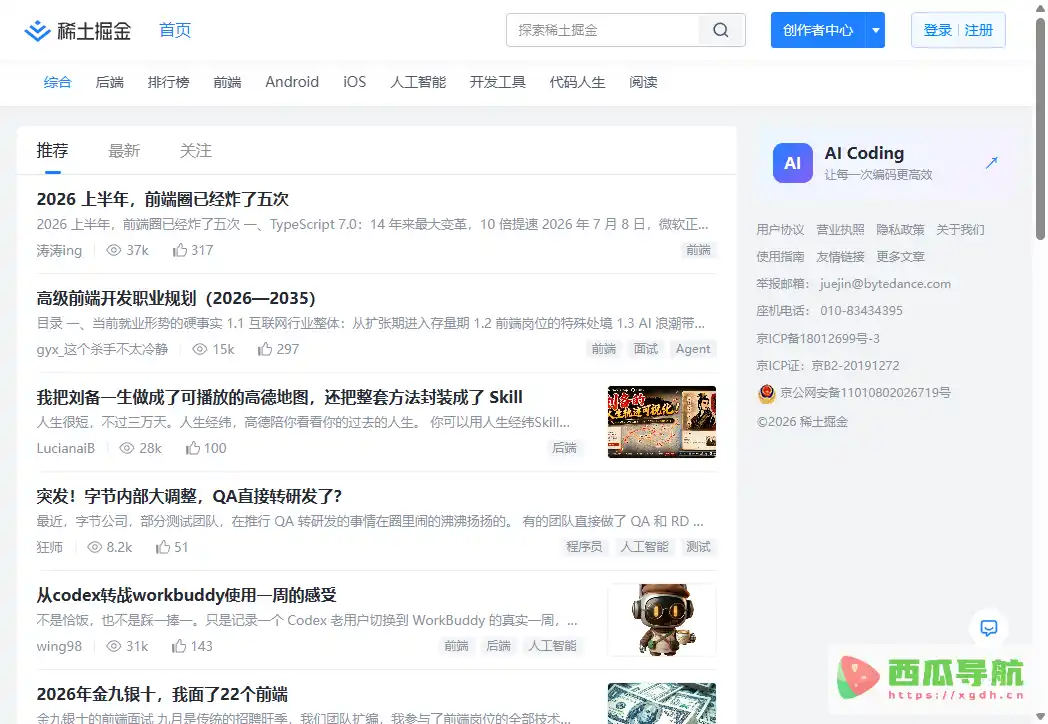Open the 排行榜 category
The image size is (1048, 724).
click(x=168, y=82)
